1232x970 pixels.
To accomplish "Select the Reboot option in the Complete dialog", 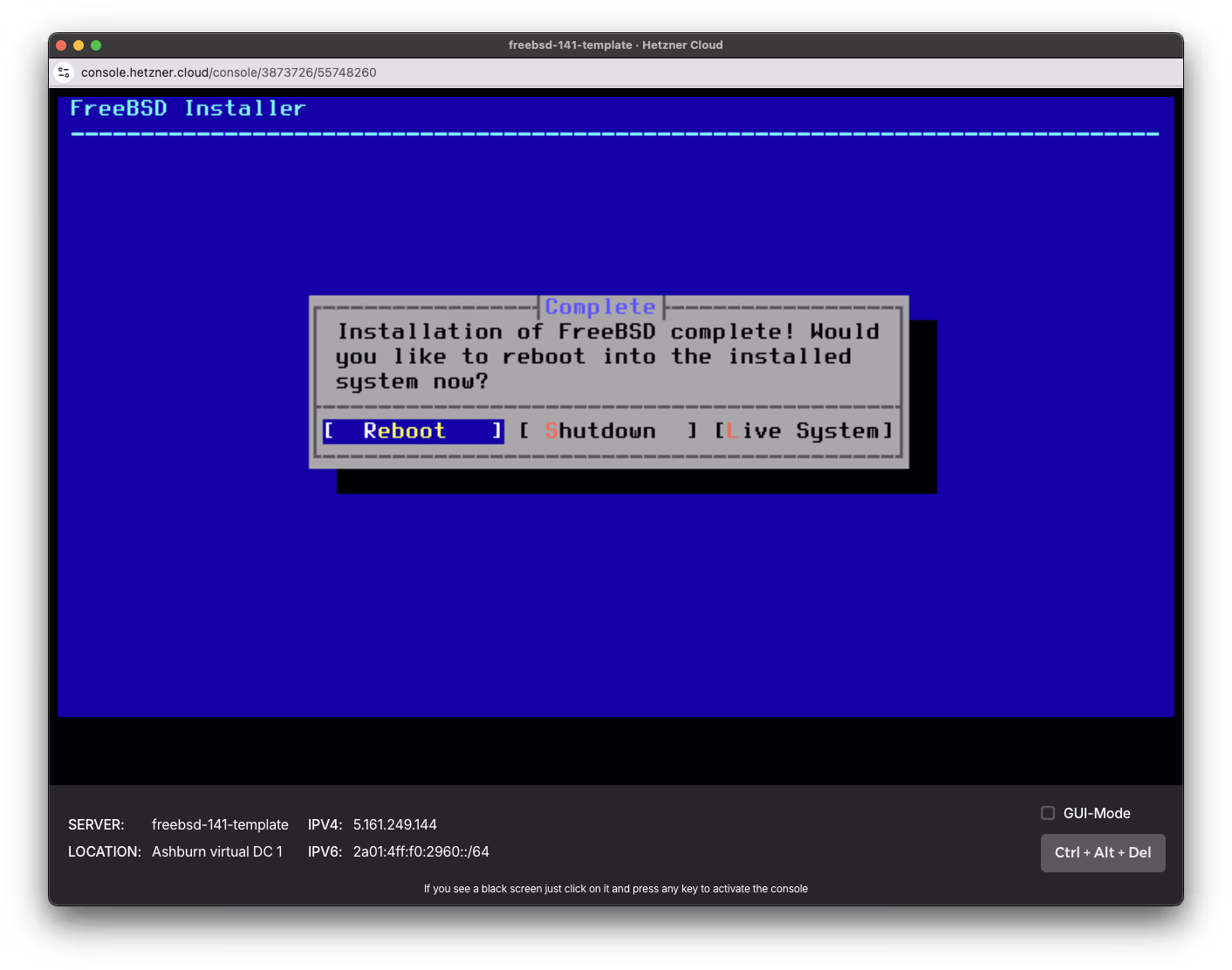I will pos(412,431).
